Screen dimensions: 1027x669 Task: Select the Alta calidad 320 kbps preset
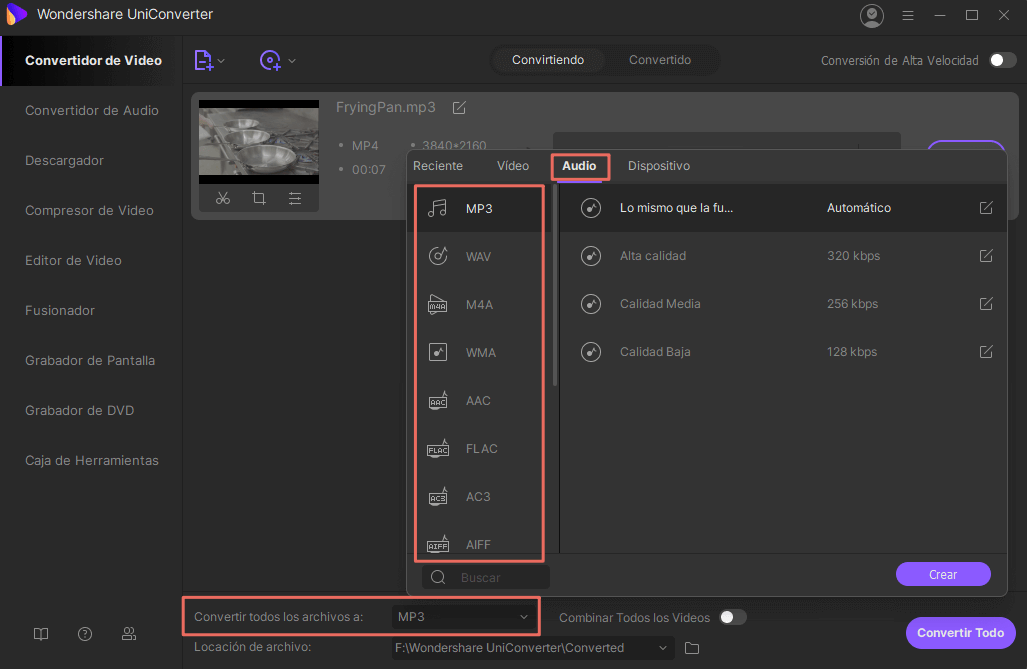pyautogui.click(x=783, y=256)
